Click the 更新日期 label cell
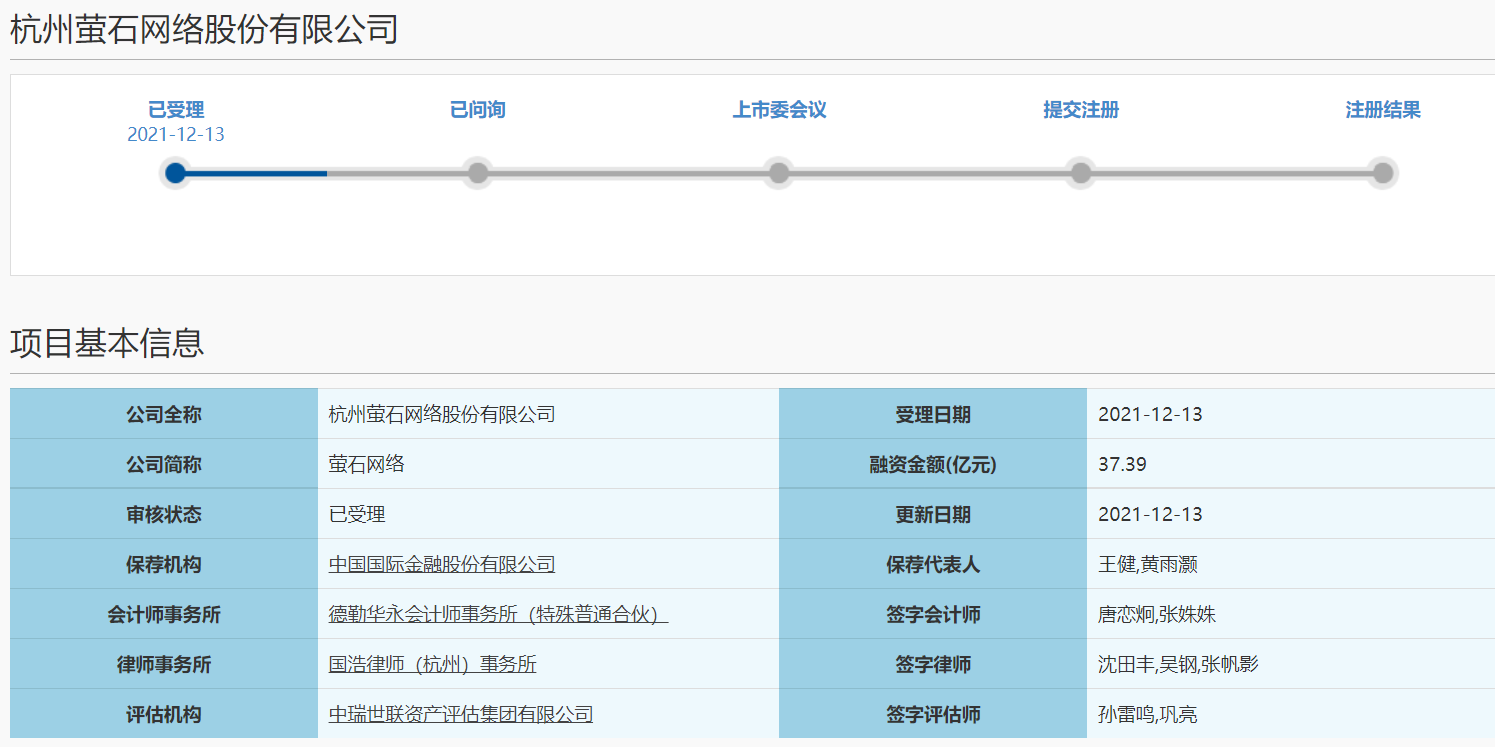 tap(933, 514)
